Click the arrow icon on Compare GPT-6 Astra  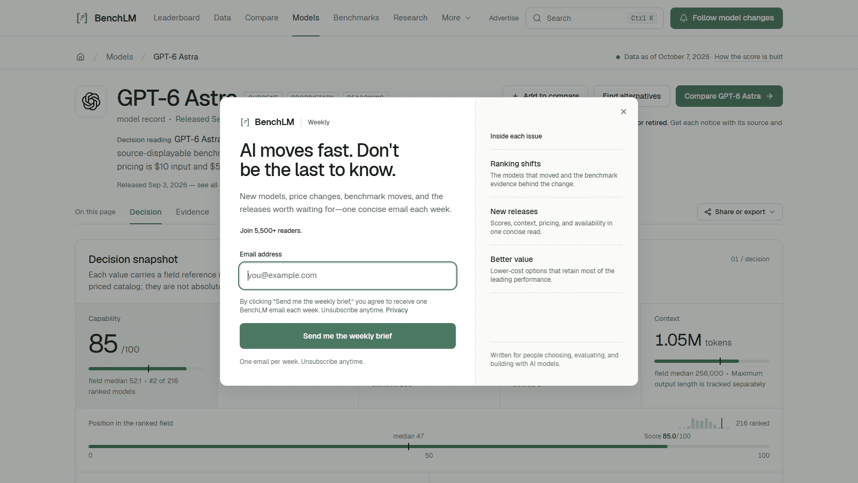point(769,96)
